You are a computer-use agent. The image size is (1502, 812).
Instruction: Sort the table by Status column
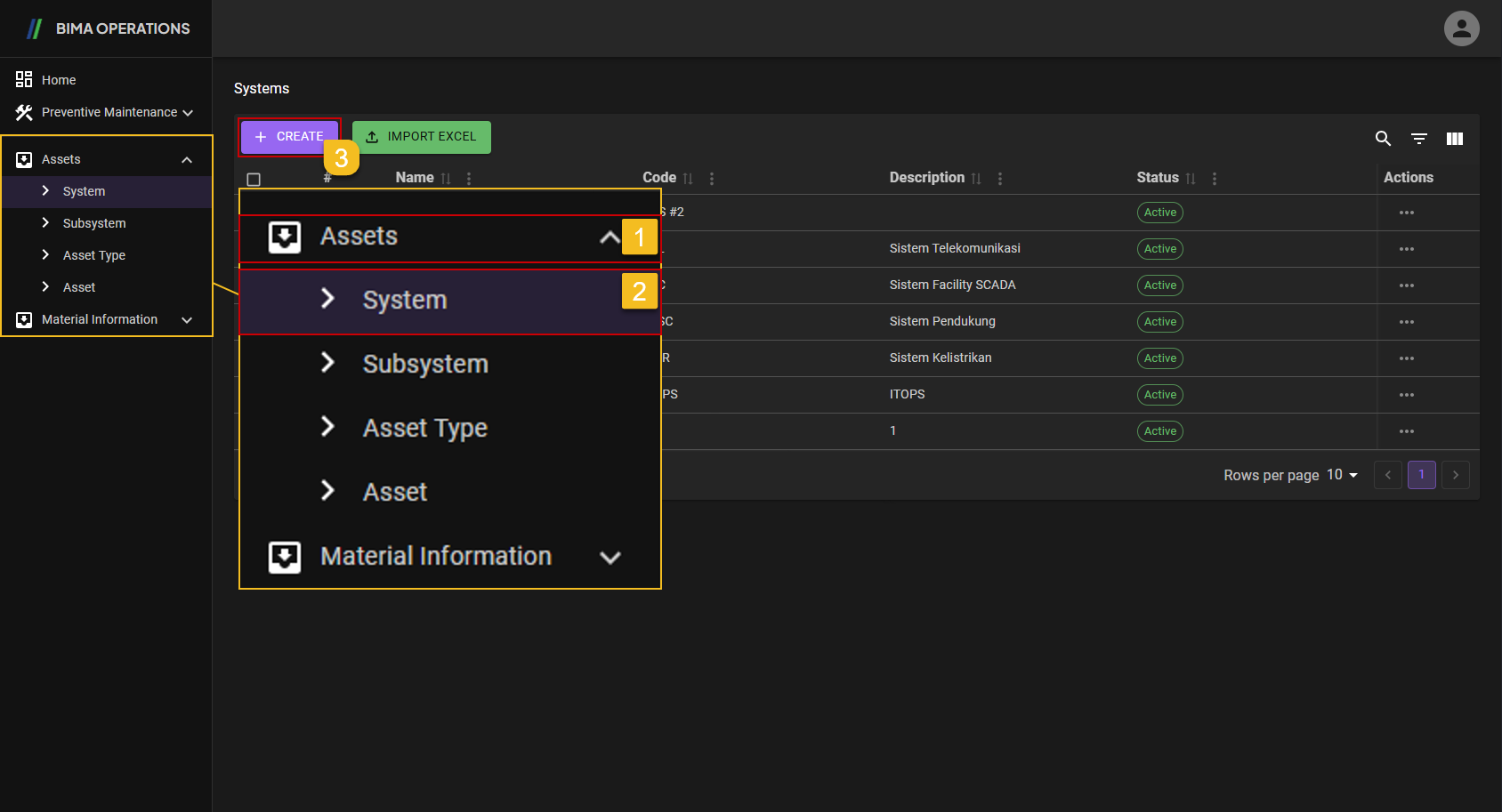coord(1191,179)
